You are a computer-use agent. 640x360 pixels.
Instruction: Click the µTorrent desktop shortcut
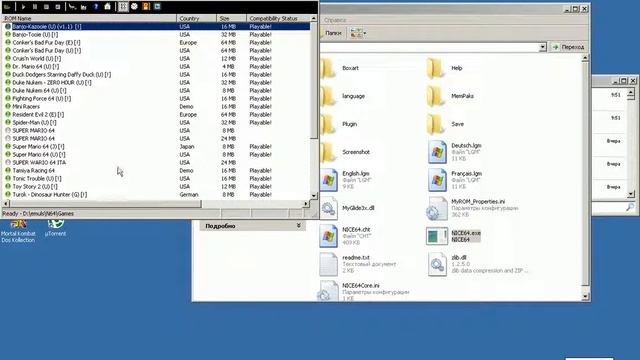(56, 229)
